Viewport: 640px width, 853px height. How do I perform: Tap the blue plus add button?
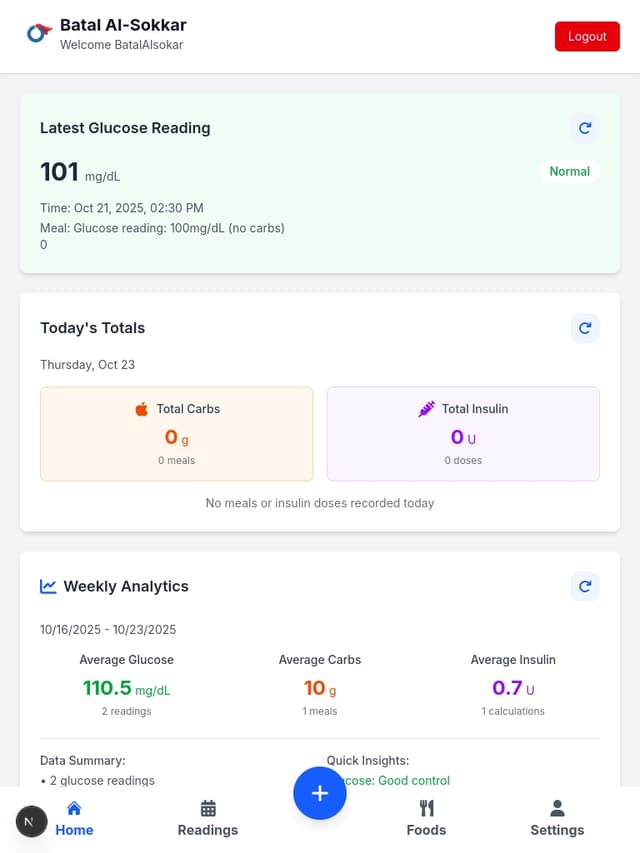pos(319,793)
